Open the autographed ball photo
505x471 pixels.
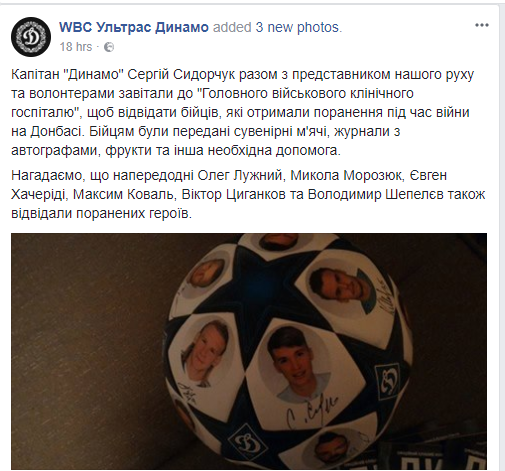[x=249, y=351]
